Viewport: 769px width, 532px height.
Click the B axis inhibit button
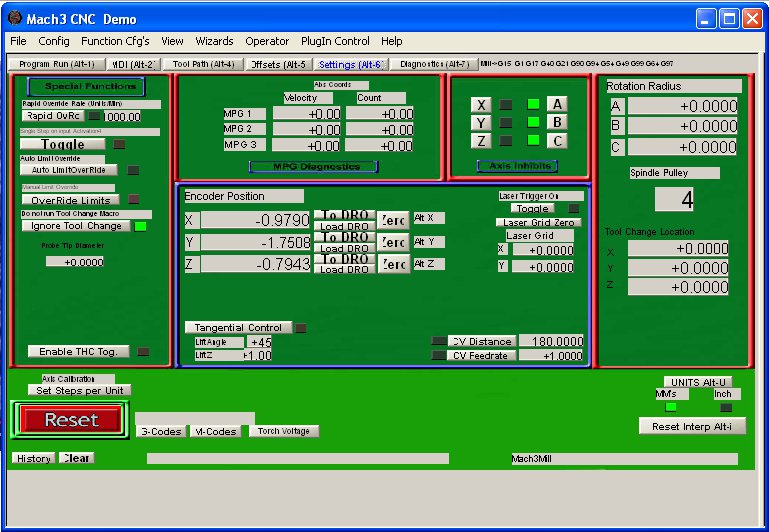(557, 122)
